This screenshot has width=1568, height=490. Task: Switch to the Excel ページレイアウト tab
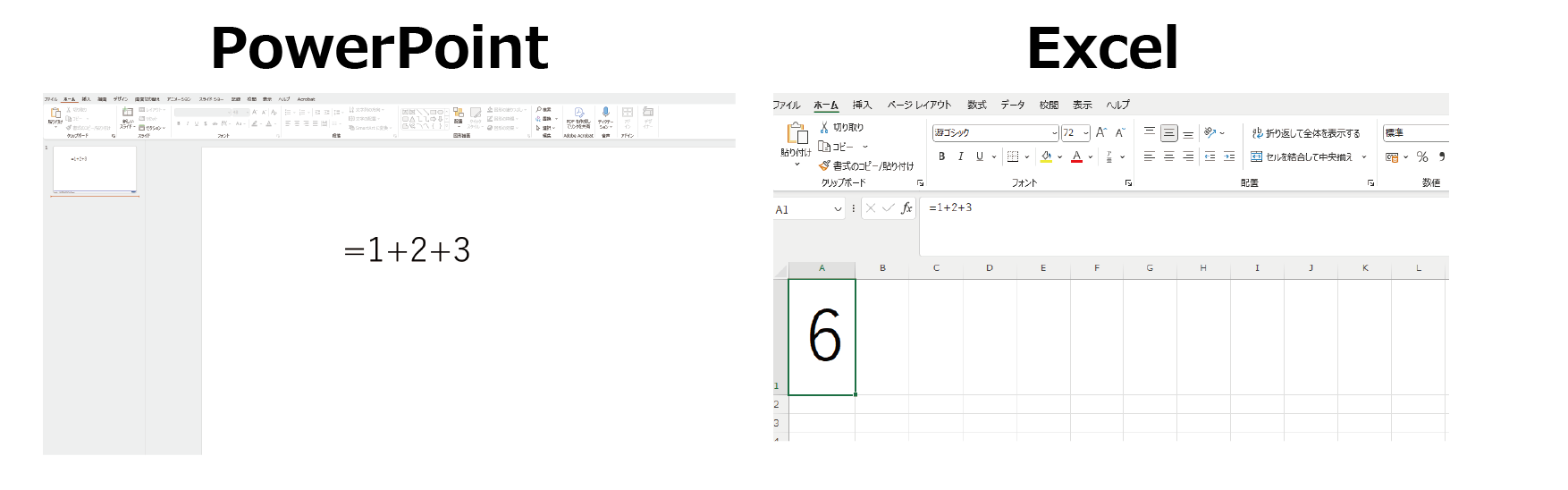pyautogui.click(x=919, y=105)
